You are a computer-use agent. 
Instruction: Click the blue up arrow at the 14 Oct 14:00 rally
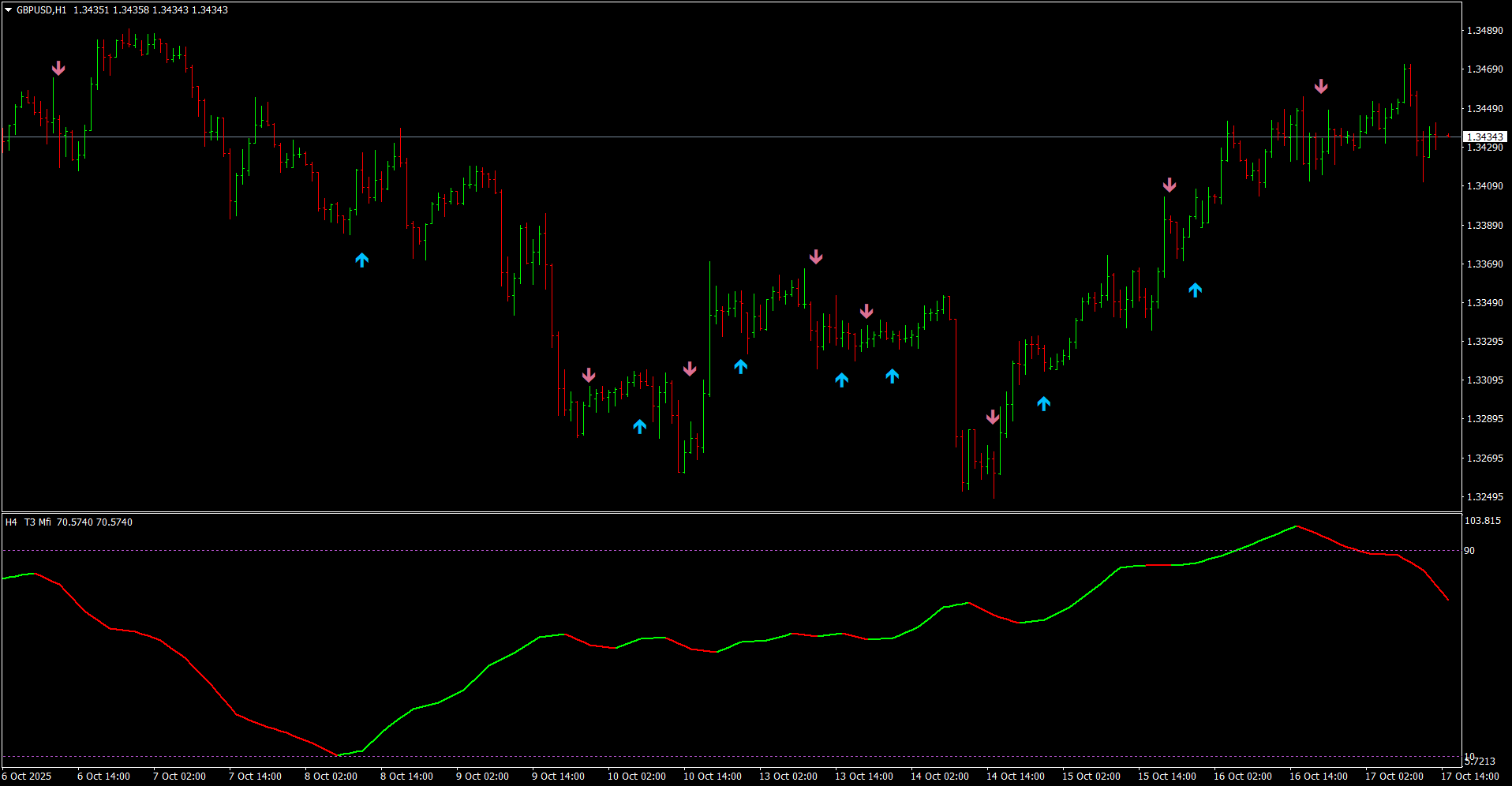coord(1043,404)
